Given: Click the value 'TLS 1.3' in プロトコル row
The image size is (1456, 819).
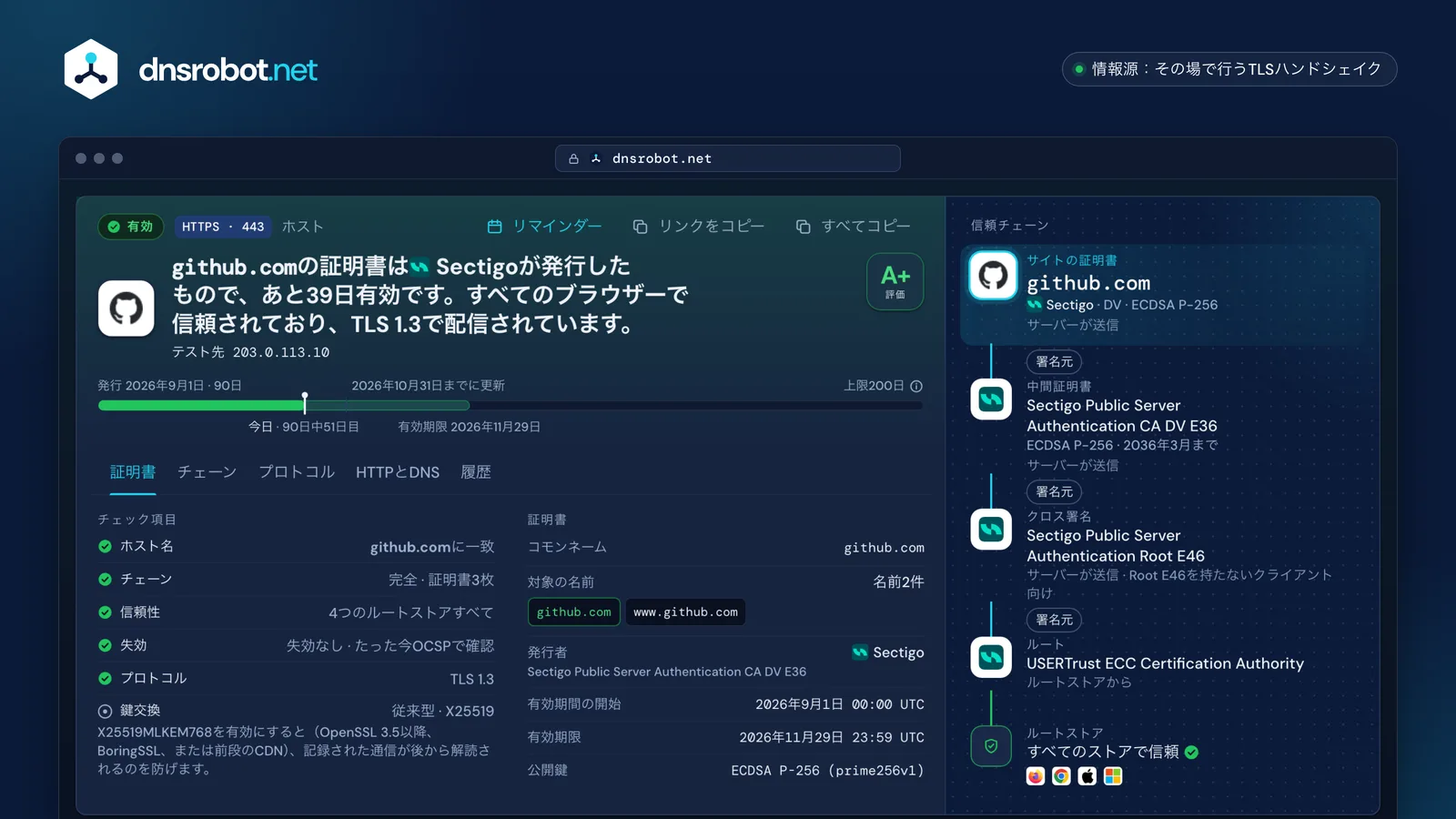Looking at the screenshot, I should [x=471, y=679].
